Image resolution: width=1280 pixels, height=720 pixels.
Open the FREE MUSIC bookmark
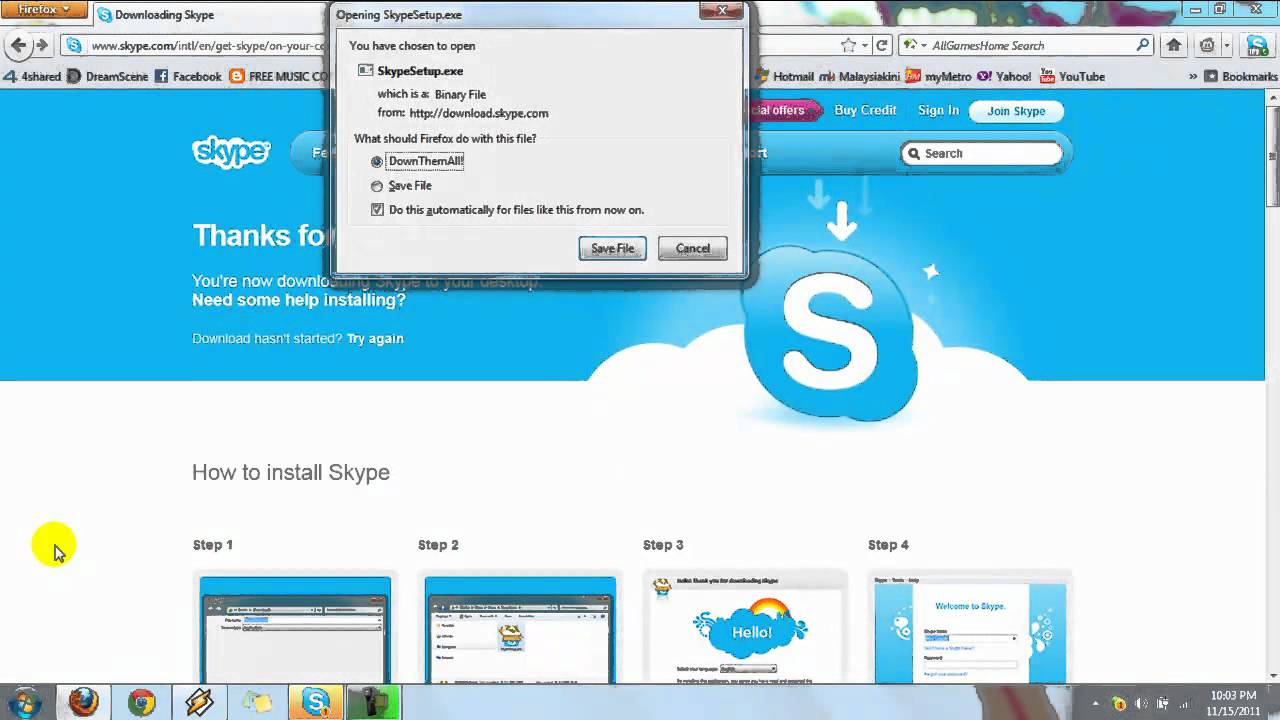click(x=279, y=76)
